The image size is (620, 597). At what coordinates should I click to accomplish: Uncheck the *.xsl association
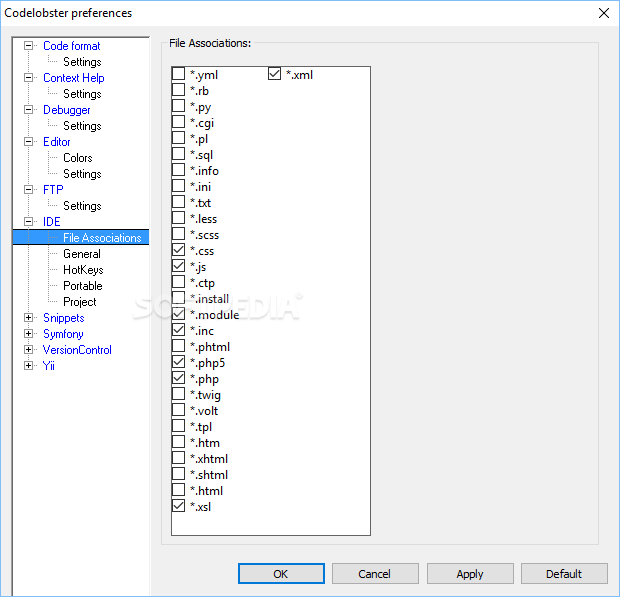pos(178,506)
